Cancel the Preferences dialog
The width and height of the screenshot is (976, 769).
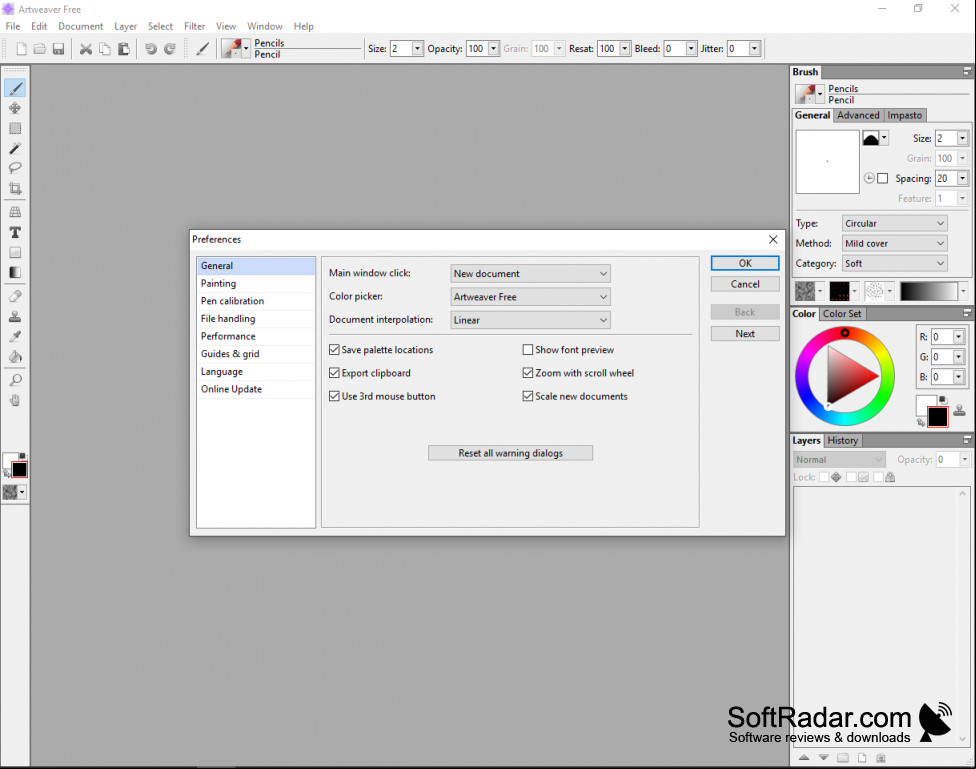pos(745,284)
